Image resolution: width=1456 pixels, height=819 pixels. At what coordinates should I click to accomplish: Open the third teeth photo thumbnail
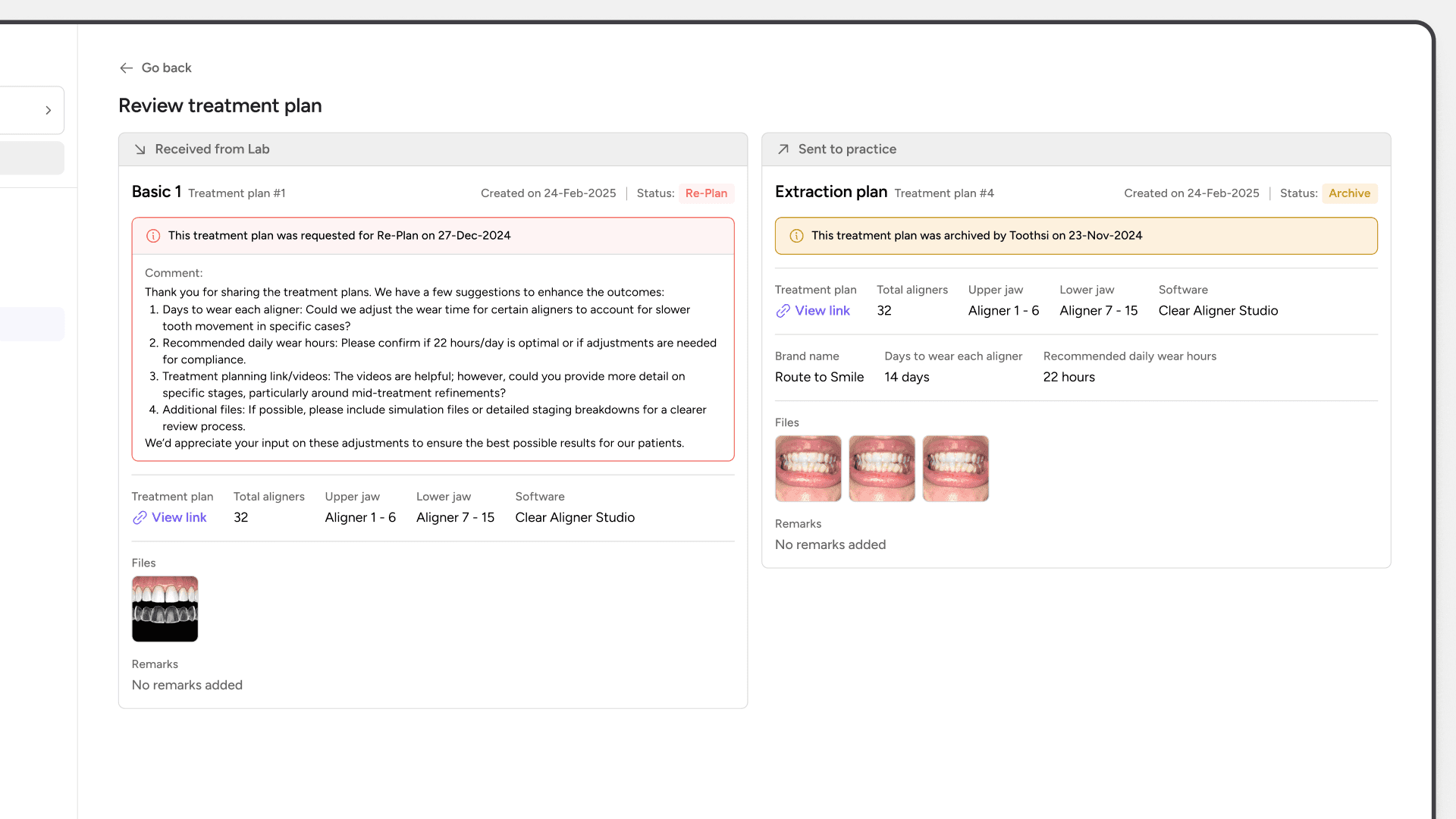click(x=955, y=469)
